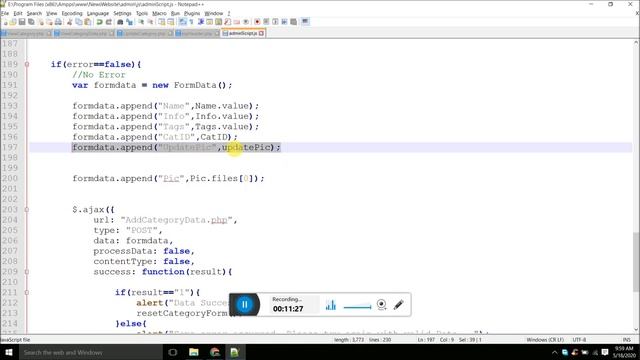The width and height of the screenshot is (640, 360).
Task: Toggle Word Wrap in the toolbar
Action: pyautogui.click(x=182, y=22)
